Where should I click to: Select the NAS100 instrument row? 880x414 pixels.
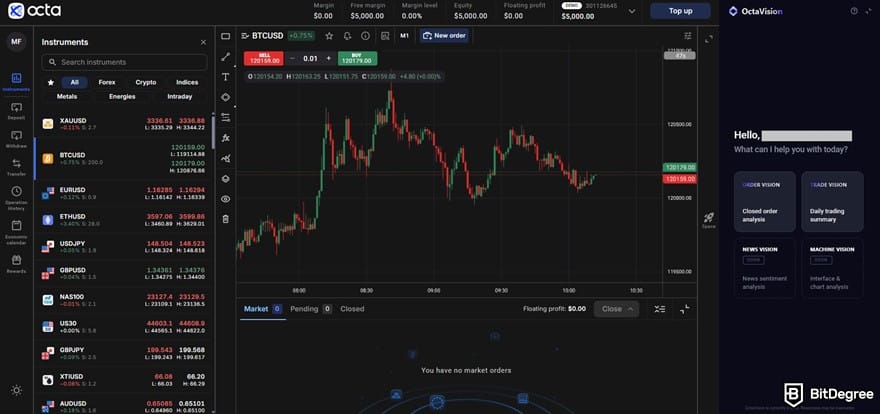coord(123,300)
